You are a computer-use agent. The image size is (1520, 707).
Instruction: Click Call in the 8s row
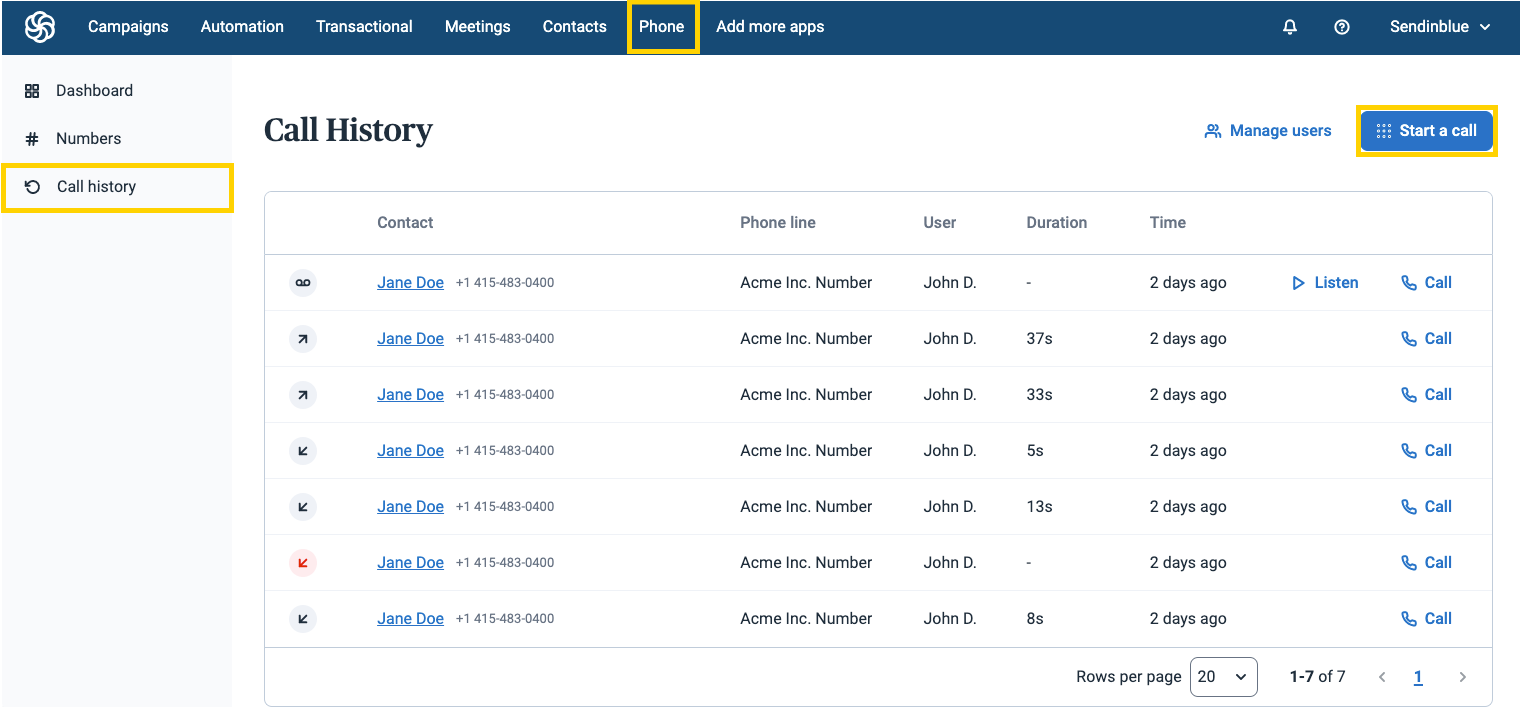pos(1426,619)
